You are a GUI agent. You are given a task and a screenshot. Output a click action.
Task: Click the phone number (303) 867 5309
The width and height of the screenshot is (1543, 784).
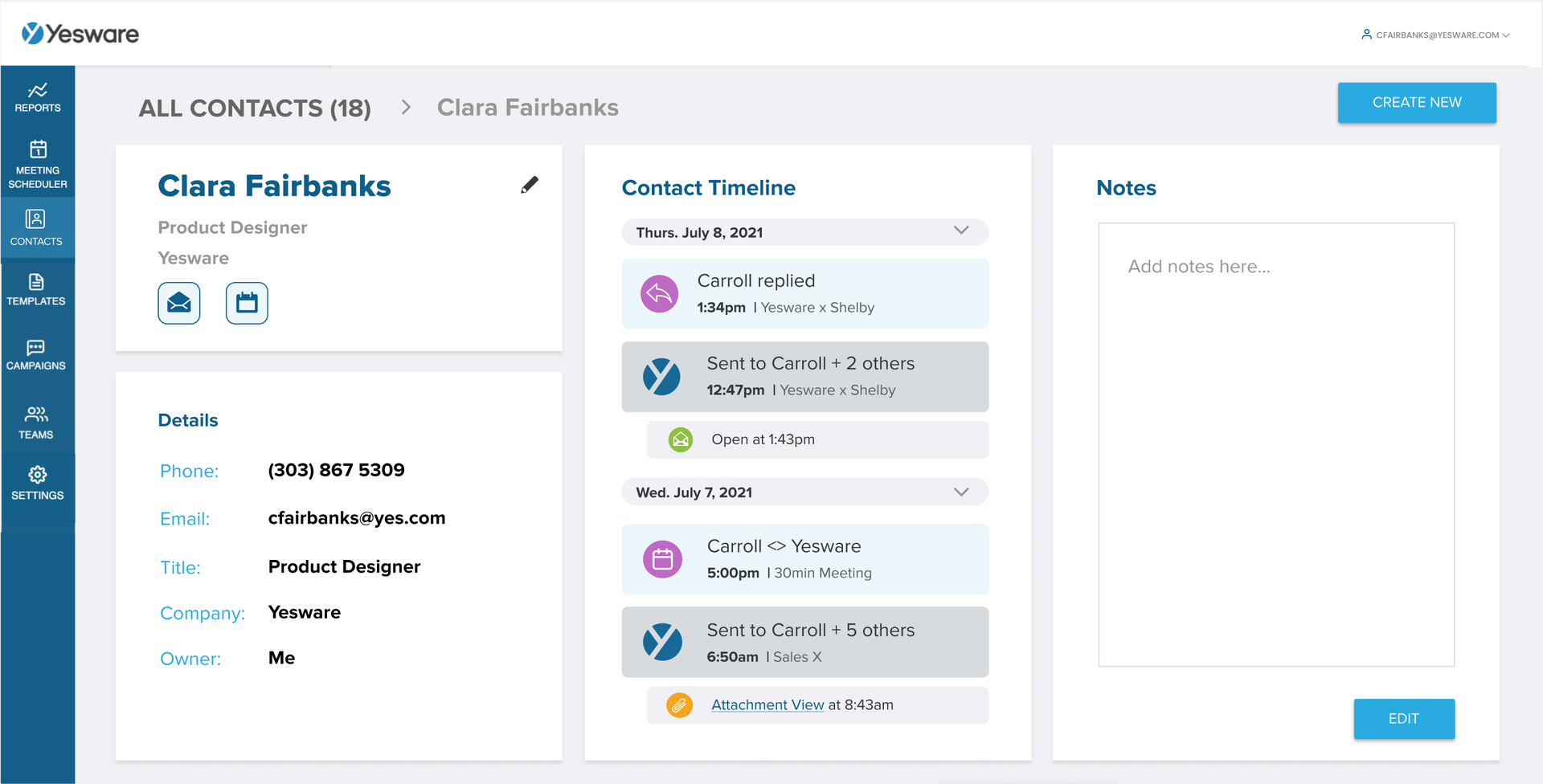[x=336, y=470]
